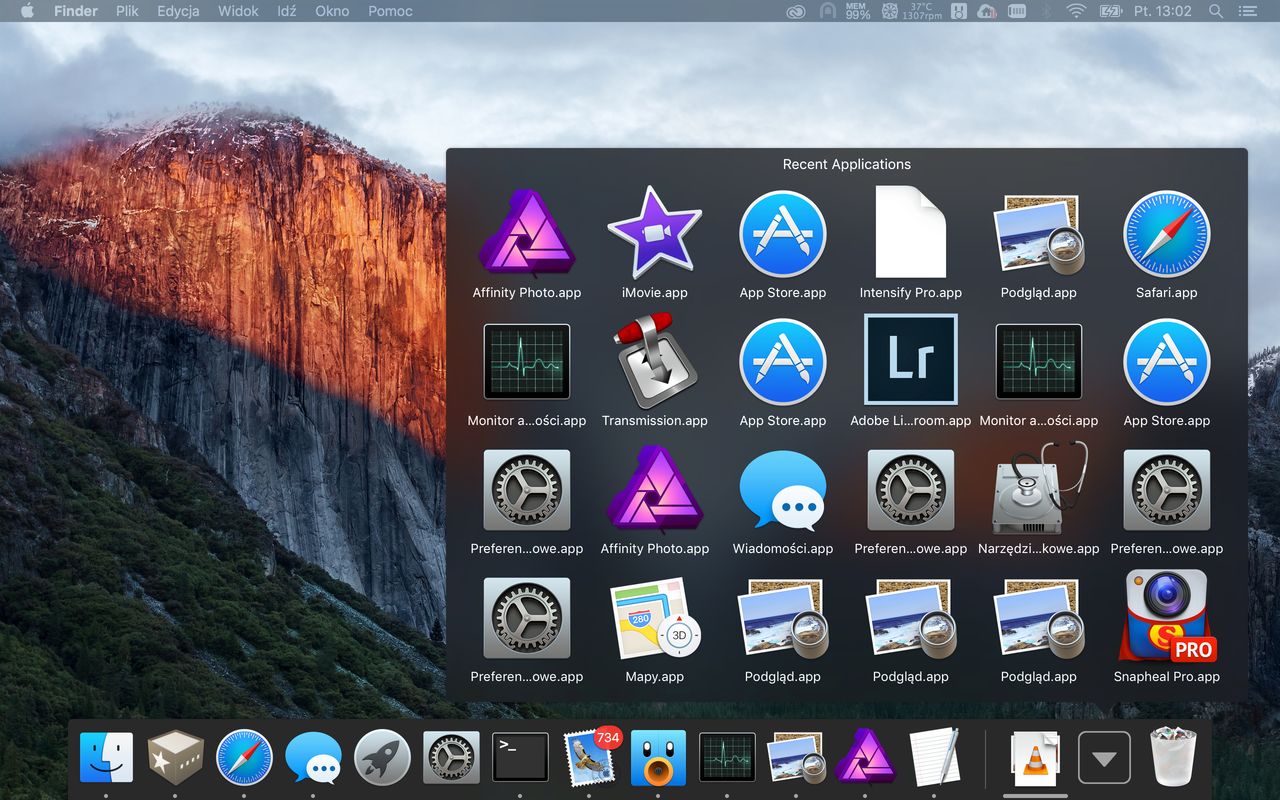The height and width of the screenshot is (800, 1280).
Task: Open the Plik menu
Action: click(126, 11)
